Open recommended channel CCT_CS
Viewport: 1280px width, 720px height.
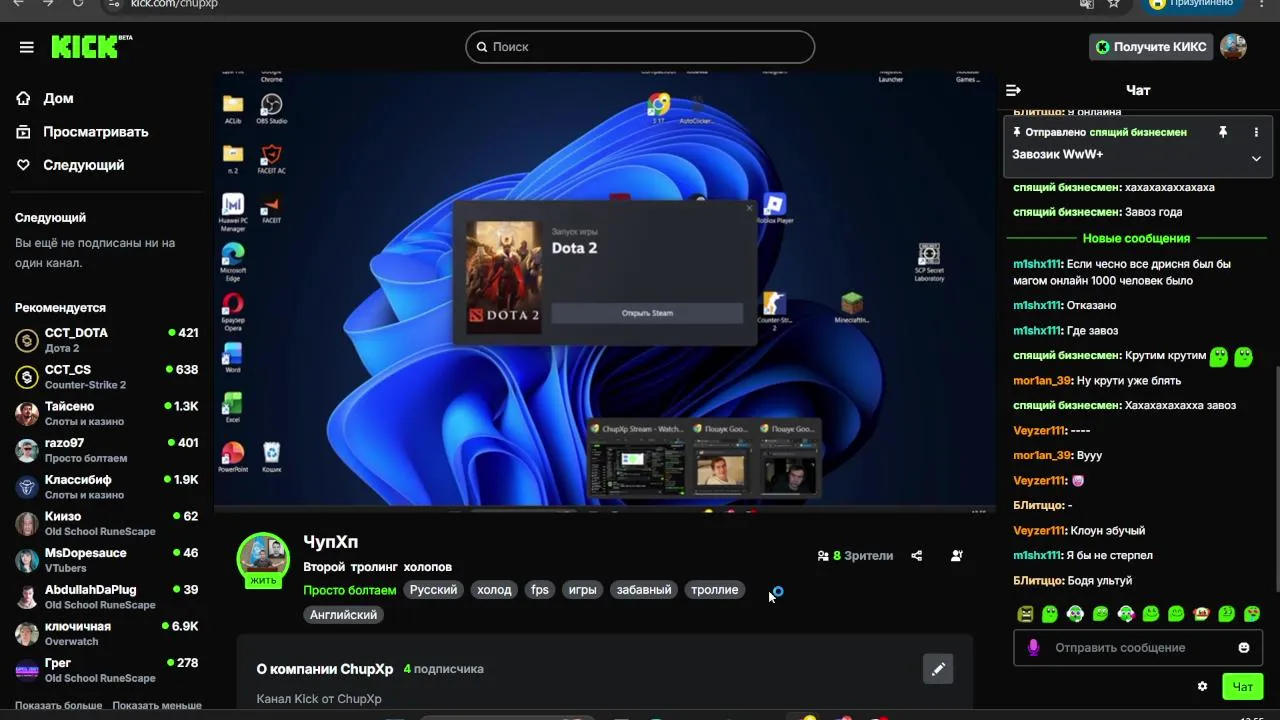click(x=107, y=377)
